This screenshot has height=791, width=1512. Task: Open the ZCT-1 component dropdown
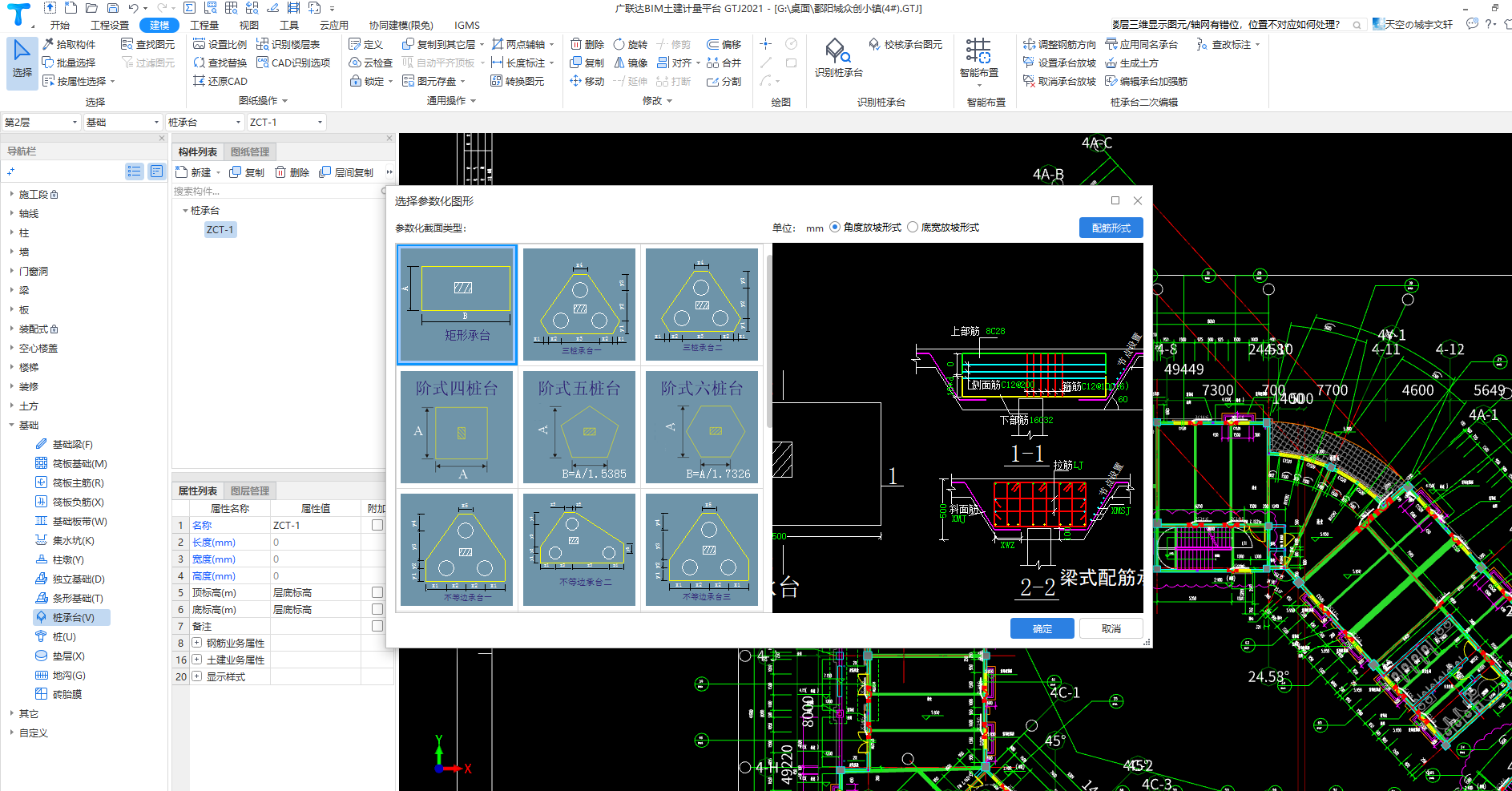[x=286, y=122]
